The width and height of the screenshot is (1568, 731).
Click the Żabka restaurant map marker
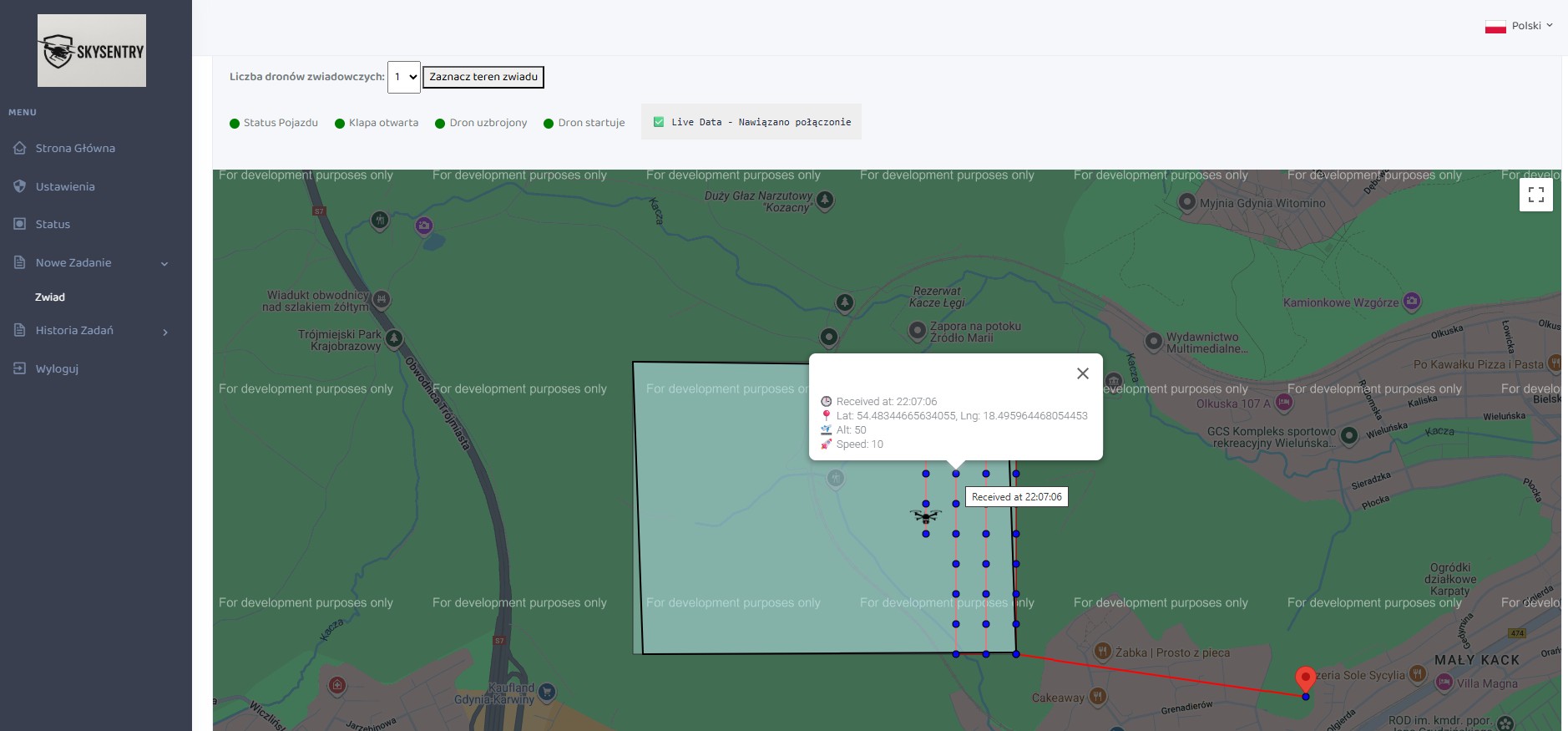click(x=1103, y=652)
